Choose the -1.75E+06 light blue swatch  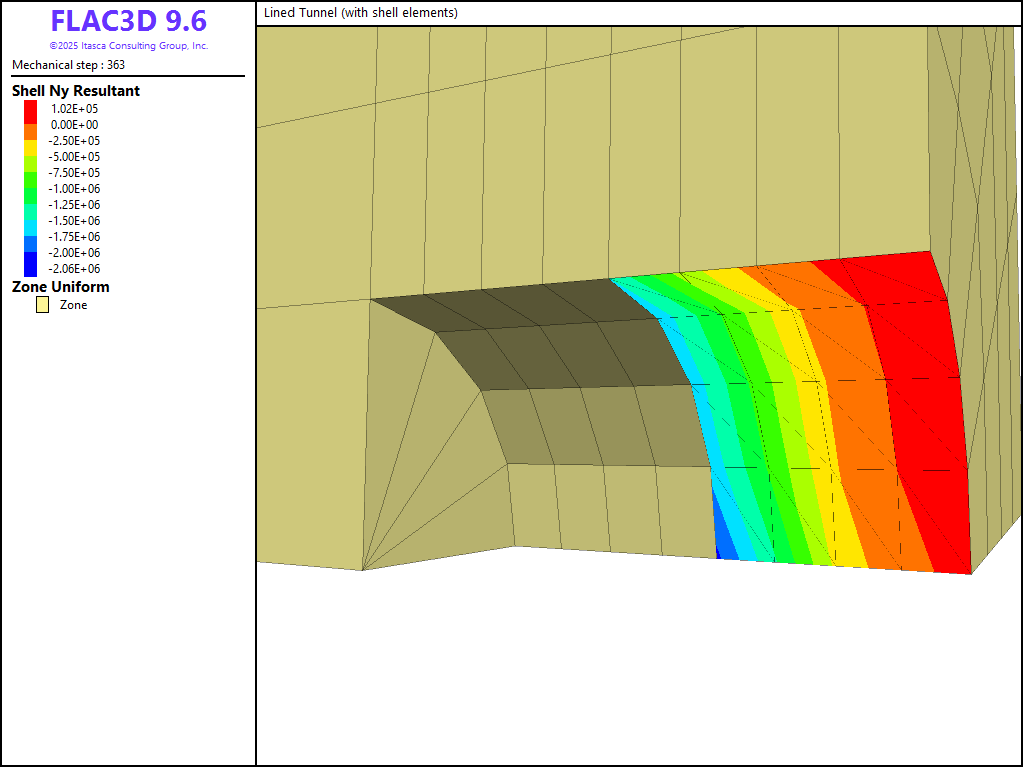(30, 237)
